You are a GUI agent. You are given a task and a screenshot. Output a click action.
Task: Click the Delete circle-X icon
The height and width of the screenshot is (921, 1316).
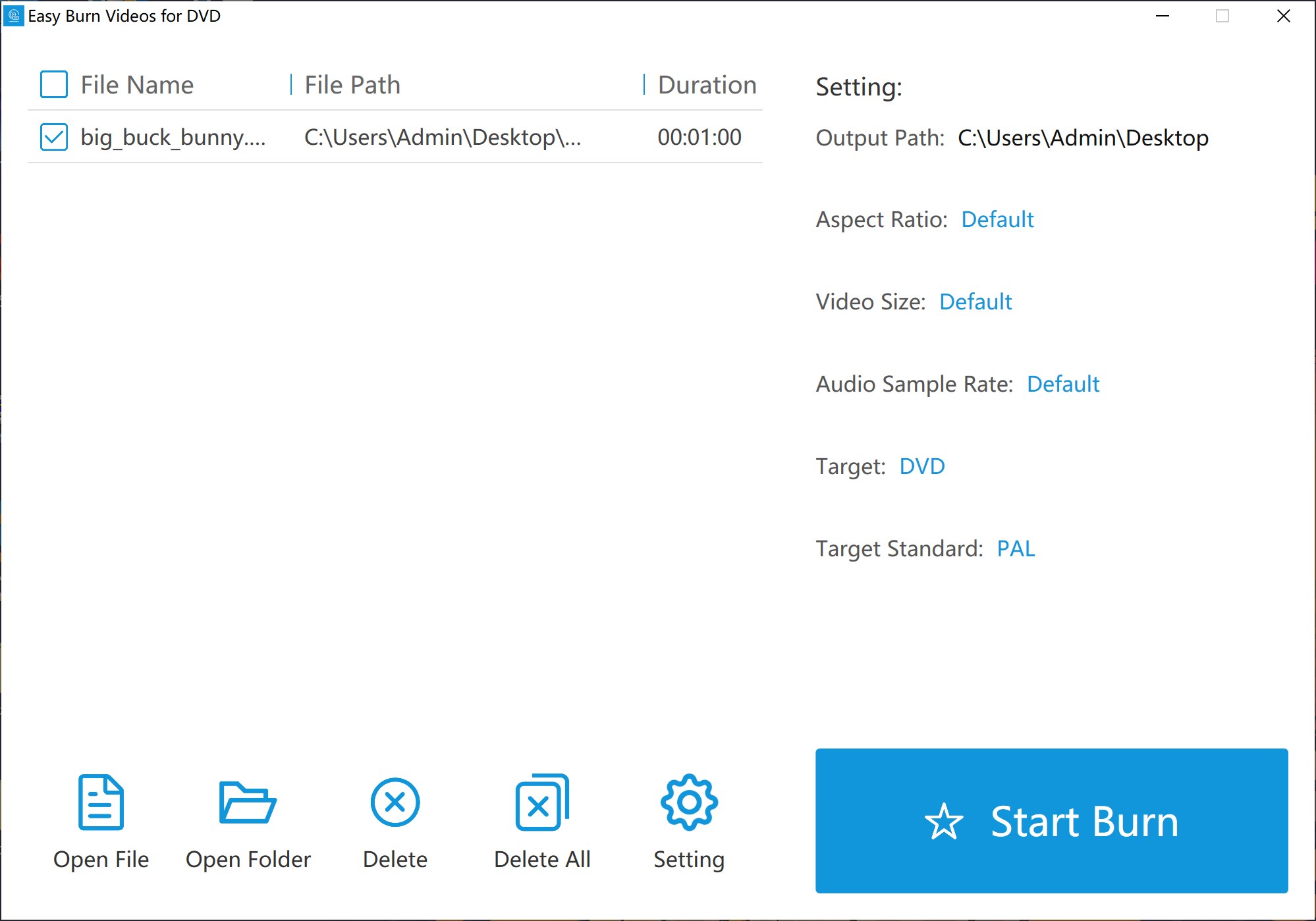point(395,802)
